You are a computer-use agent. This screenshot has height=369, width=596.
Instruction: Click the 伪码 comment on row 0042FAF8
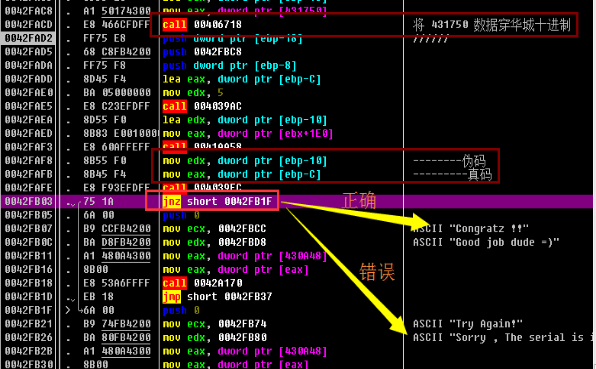coord(449,161)
